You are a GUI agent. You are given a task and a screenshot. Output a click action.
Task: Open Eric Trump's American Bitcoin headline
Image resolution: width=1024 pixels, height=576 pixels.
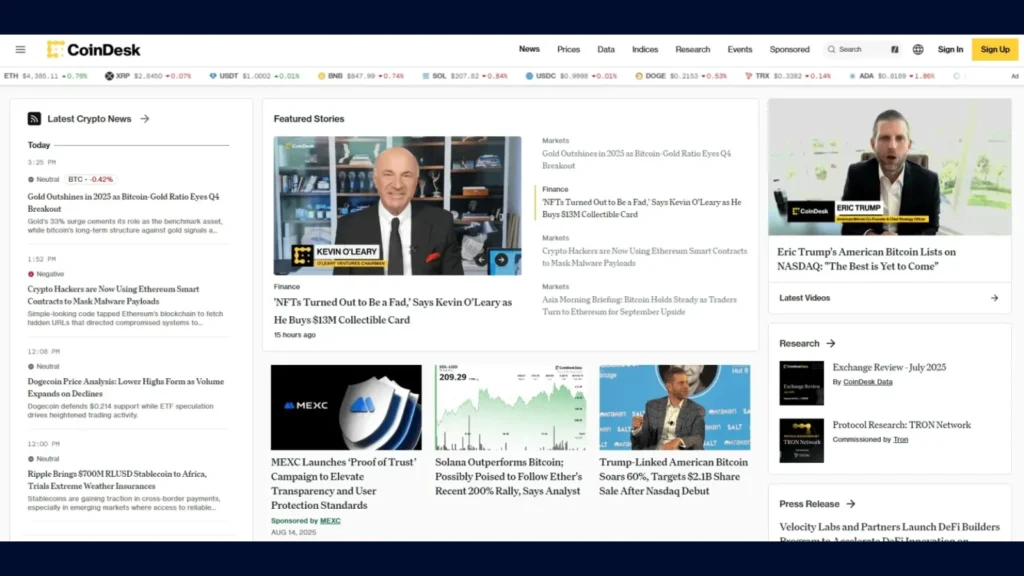pos(866,259)
